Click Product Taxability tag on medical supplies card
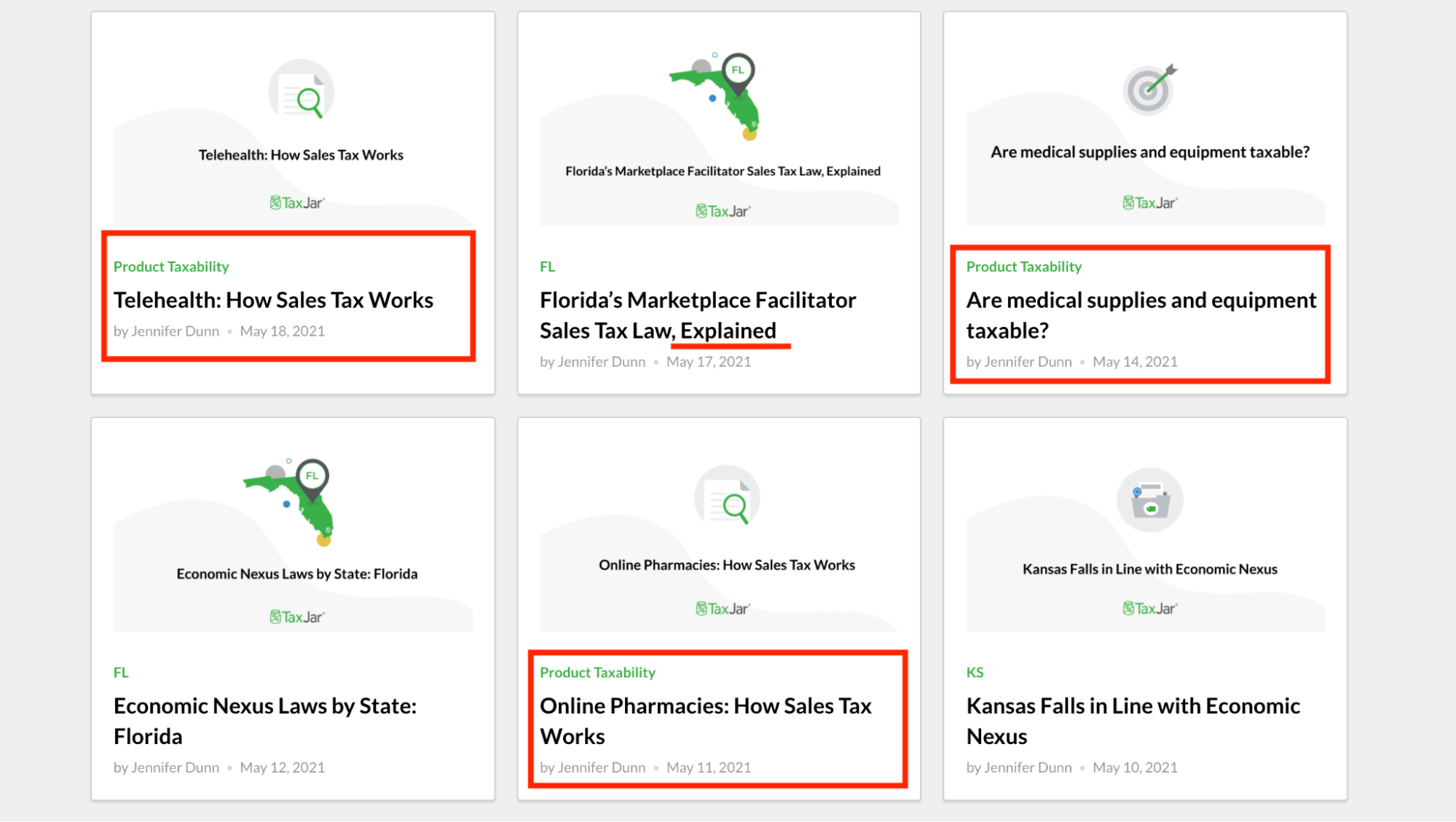Image resolution: width=1456 pixels, height=822 pixels. [1024, 266]
